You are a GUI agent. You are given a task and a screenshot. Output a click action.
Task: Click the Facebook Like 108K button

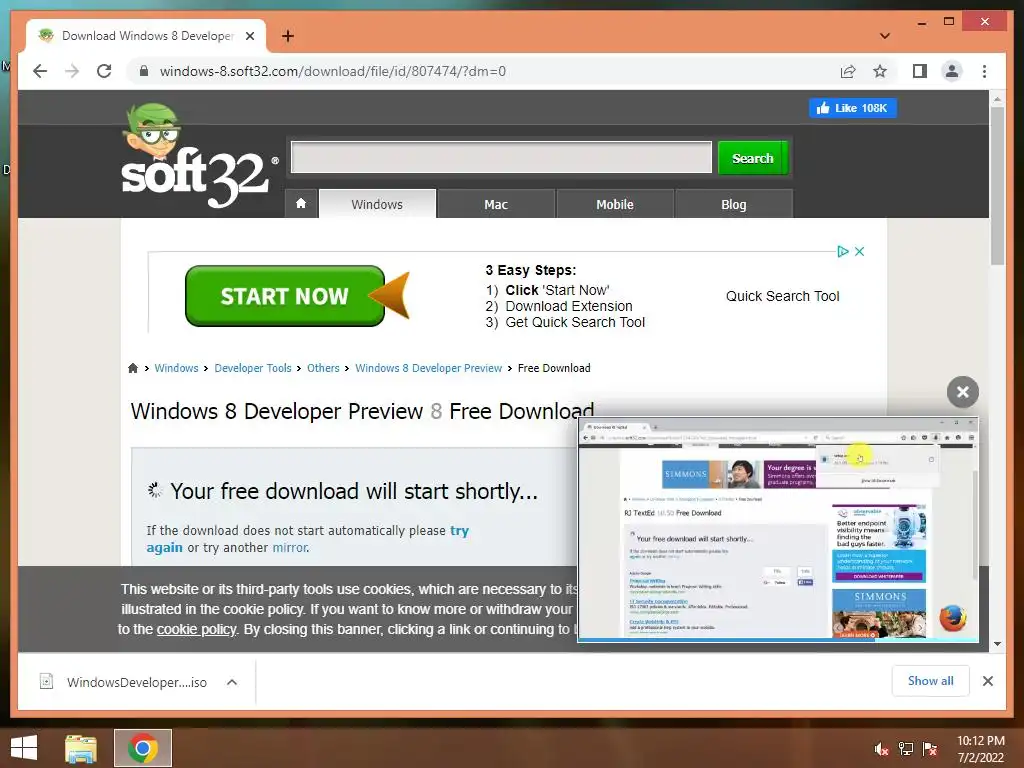tap(853, 108)
